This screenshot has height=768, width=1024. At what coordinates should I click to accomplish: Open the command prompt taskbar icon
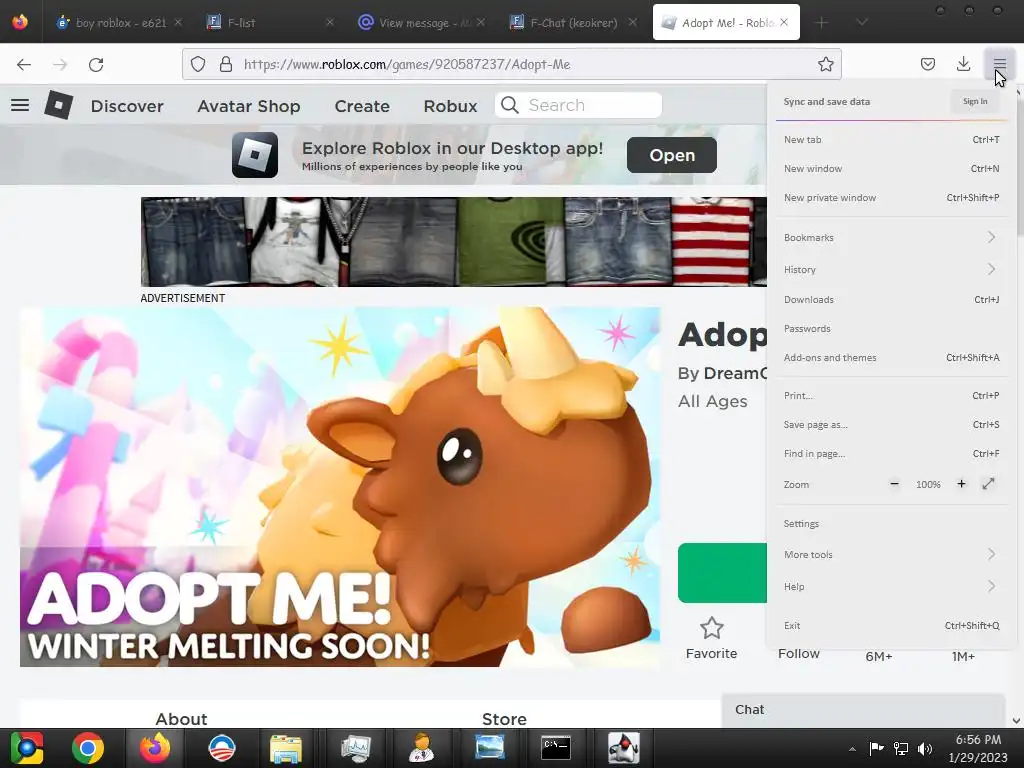click(x=556, y=748)
